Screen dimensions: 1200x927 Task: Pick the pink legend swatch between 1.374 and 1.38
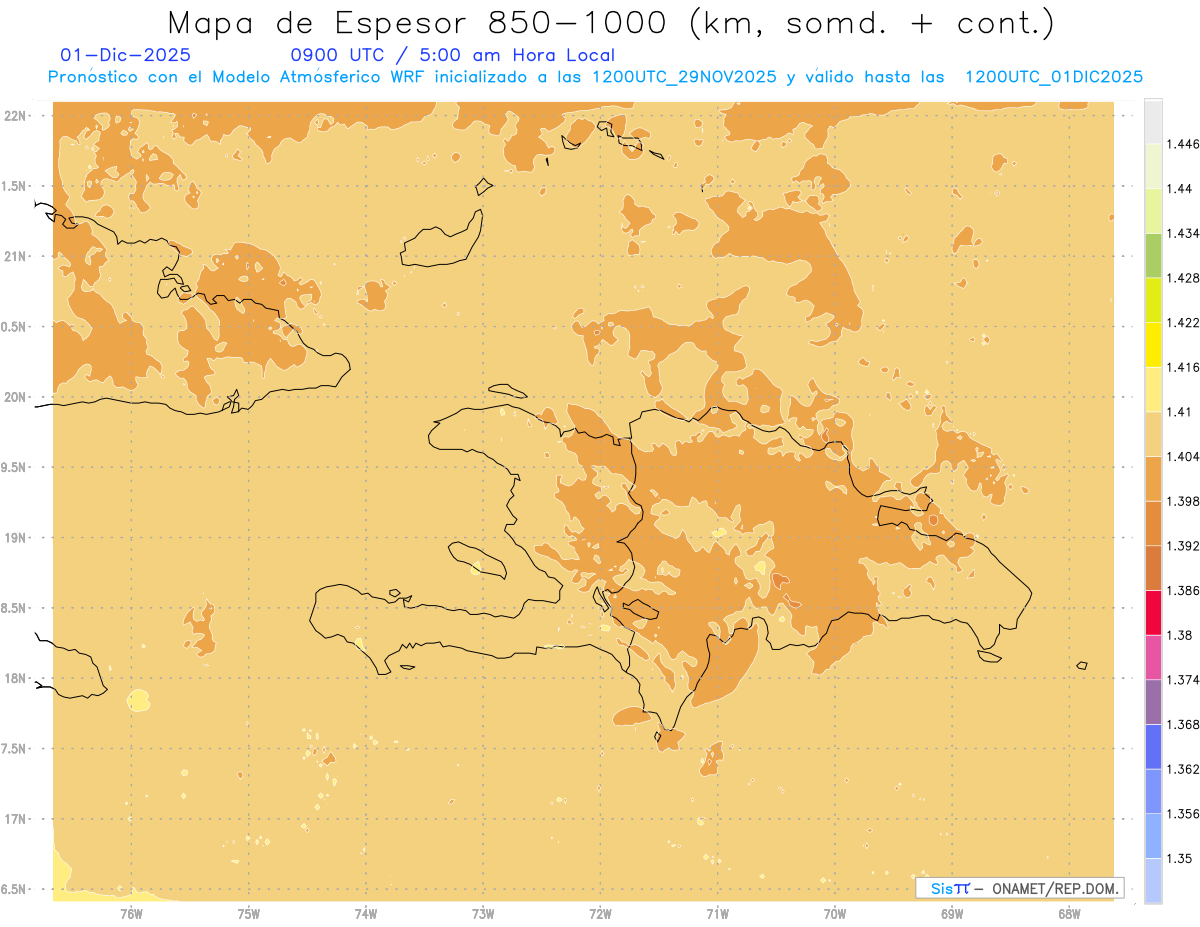click(1153, 657)
